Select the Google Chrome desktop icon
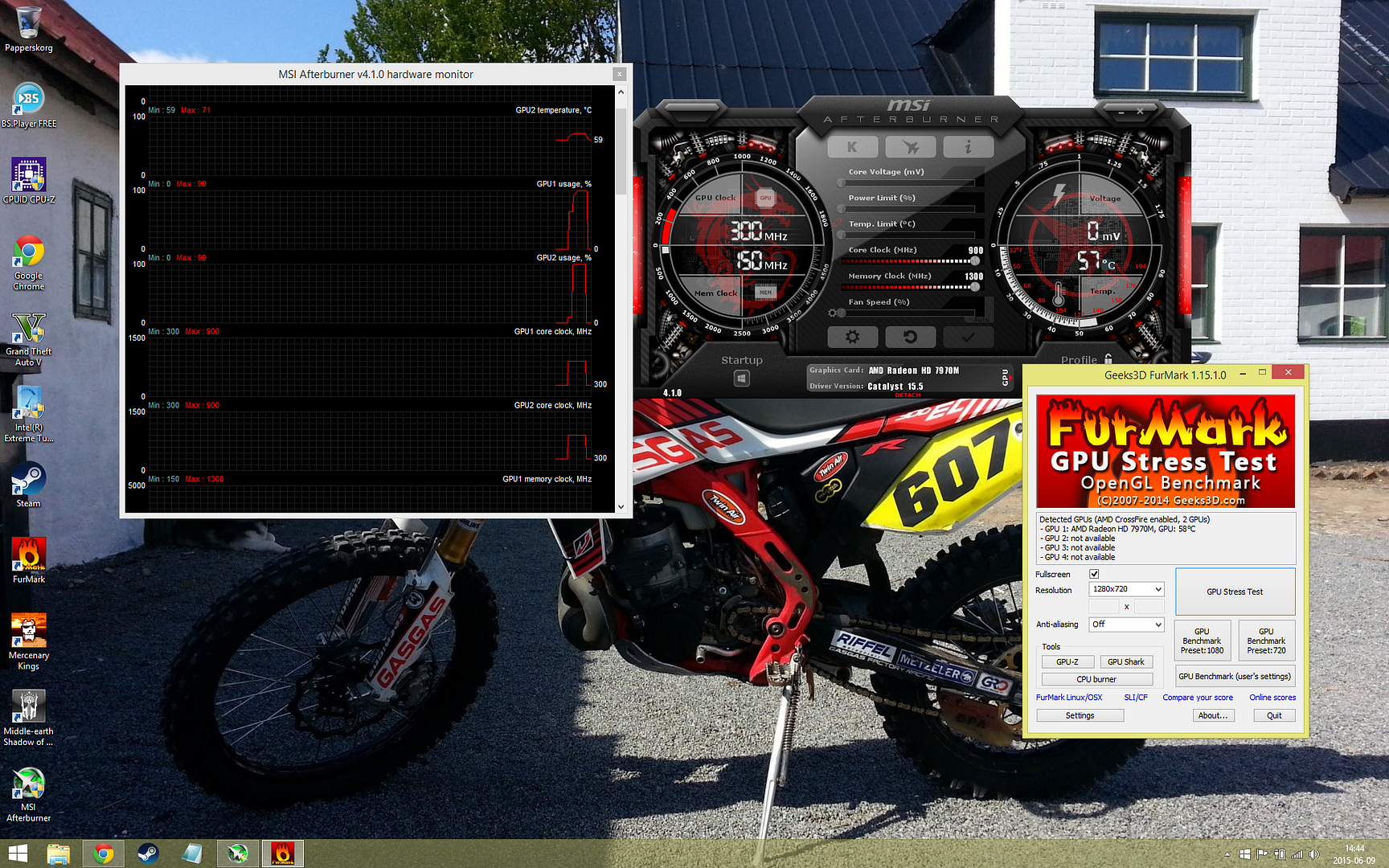The image size is (1389, 868). click(x=29, y=262)
